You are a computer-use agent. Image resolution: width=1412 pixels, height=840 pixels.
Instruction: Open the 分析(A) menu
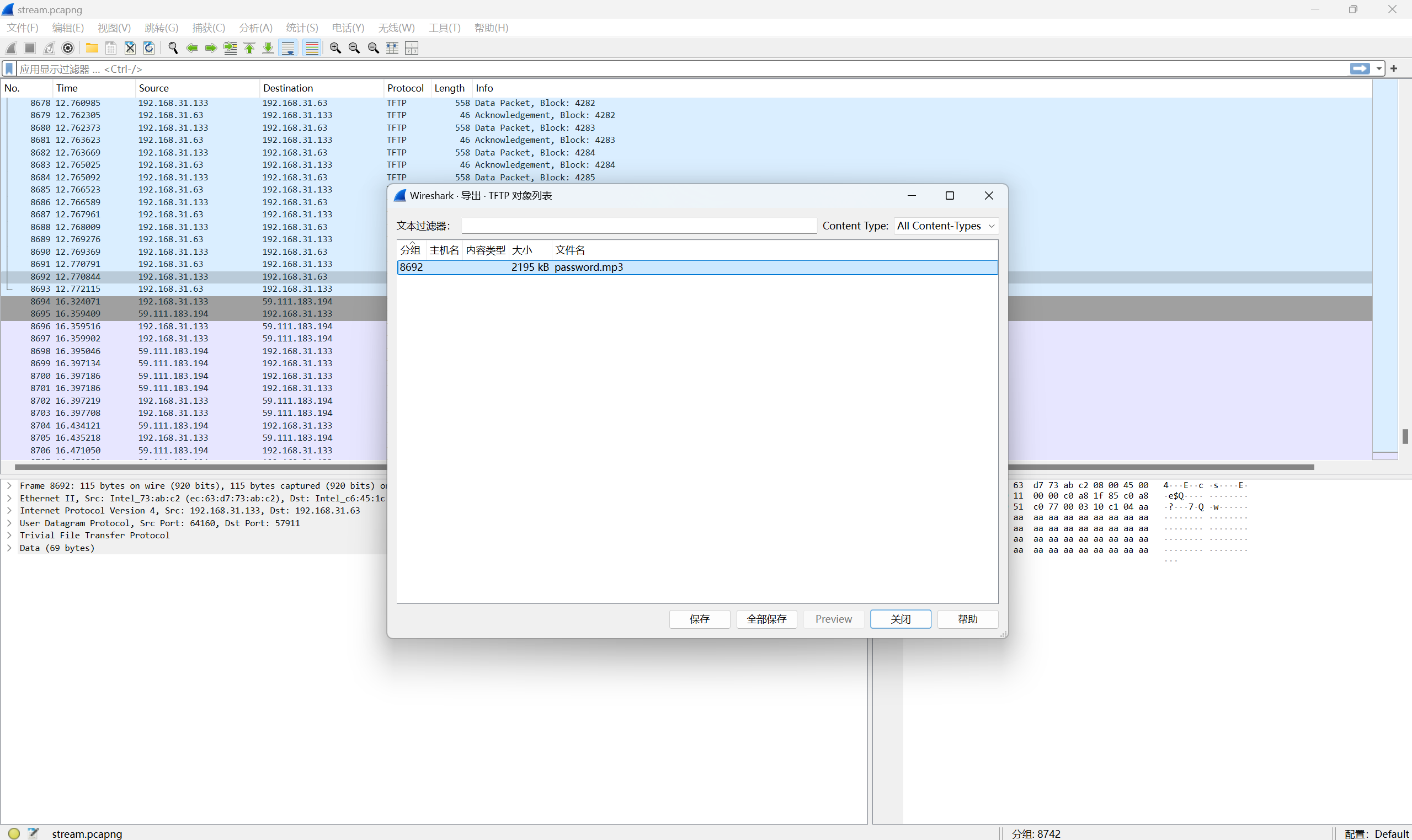(255, 28)
